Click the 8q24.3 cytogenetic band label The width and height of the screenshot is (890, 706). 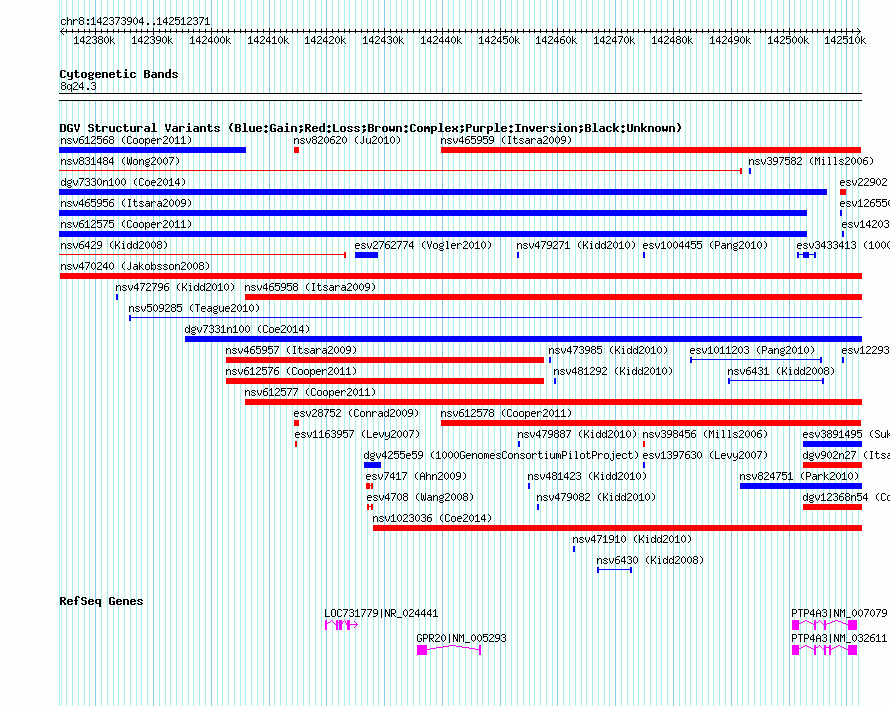(78, 86)
